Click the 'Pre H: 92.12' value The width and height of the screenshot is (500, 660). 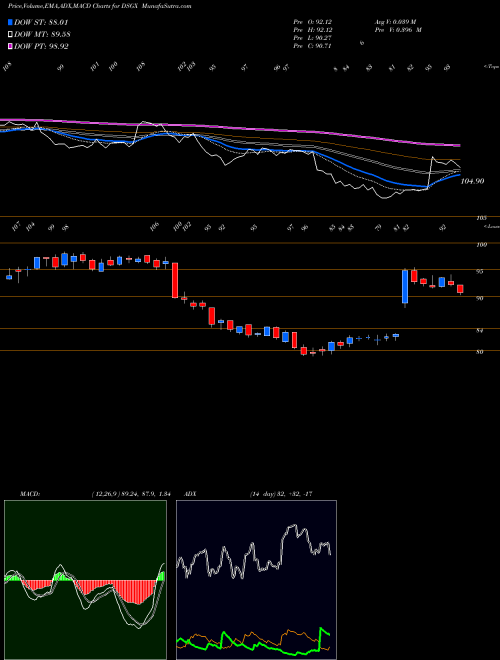(312, 30)
